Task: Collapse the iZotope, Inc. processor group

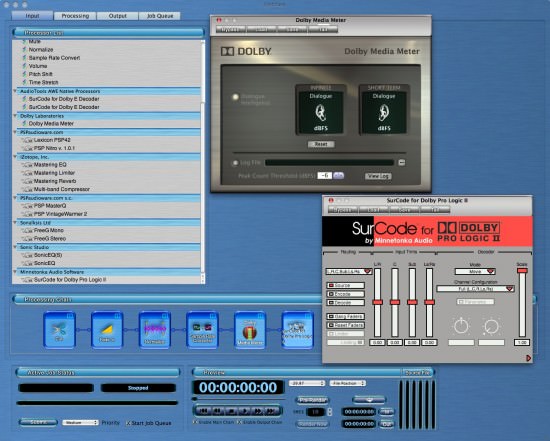Action: 15,157
